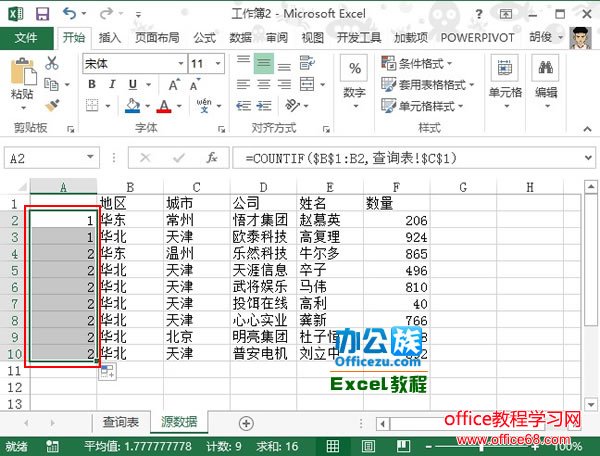Toggle middle vertical alignment
The image size is (600, 456).
[264, 63]
